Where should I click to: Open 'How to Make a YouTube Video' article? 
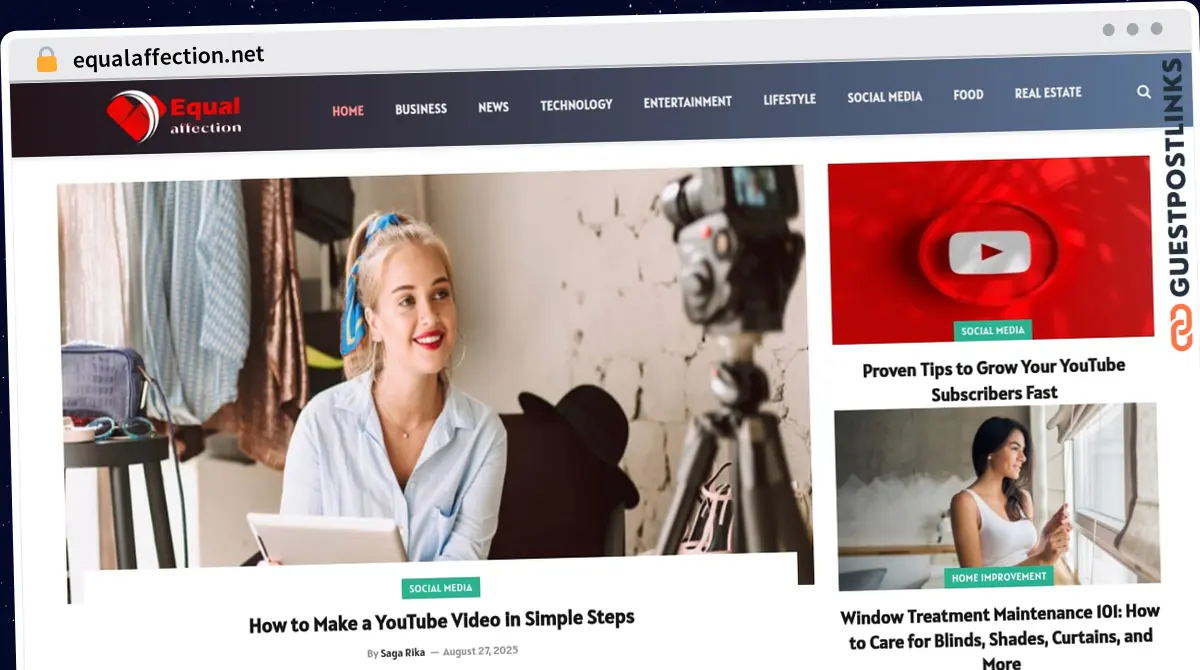tap(441, 621)
